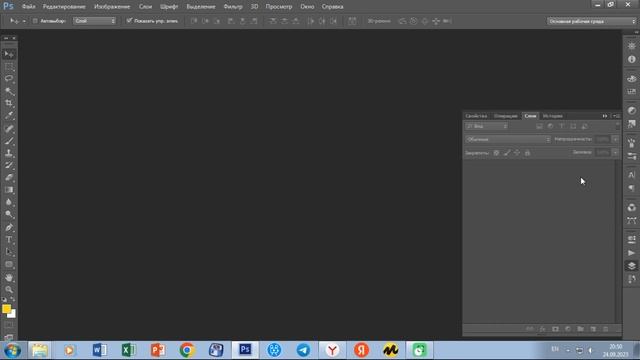Open the Изображение menu
The image size is (640, 360).
click(112, 7)
